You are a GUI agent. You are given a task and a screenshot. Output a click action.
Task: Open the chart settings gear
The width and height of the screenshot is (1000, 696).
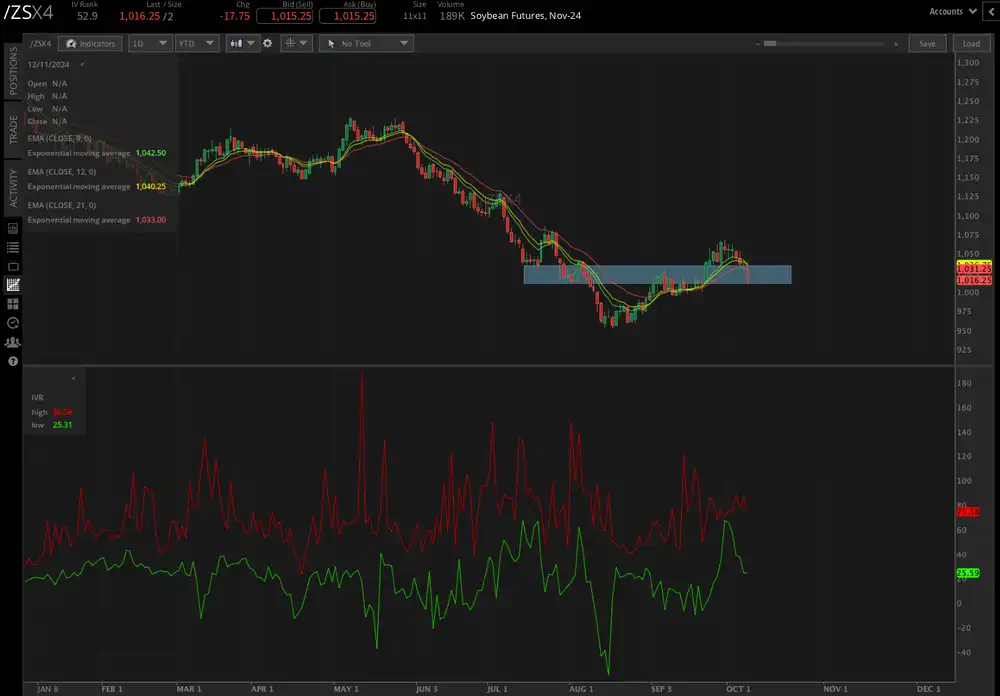point(267,44)
